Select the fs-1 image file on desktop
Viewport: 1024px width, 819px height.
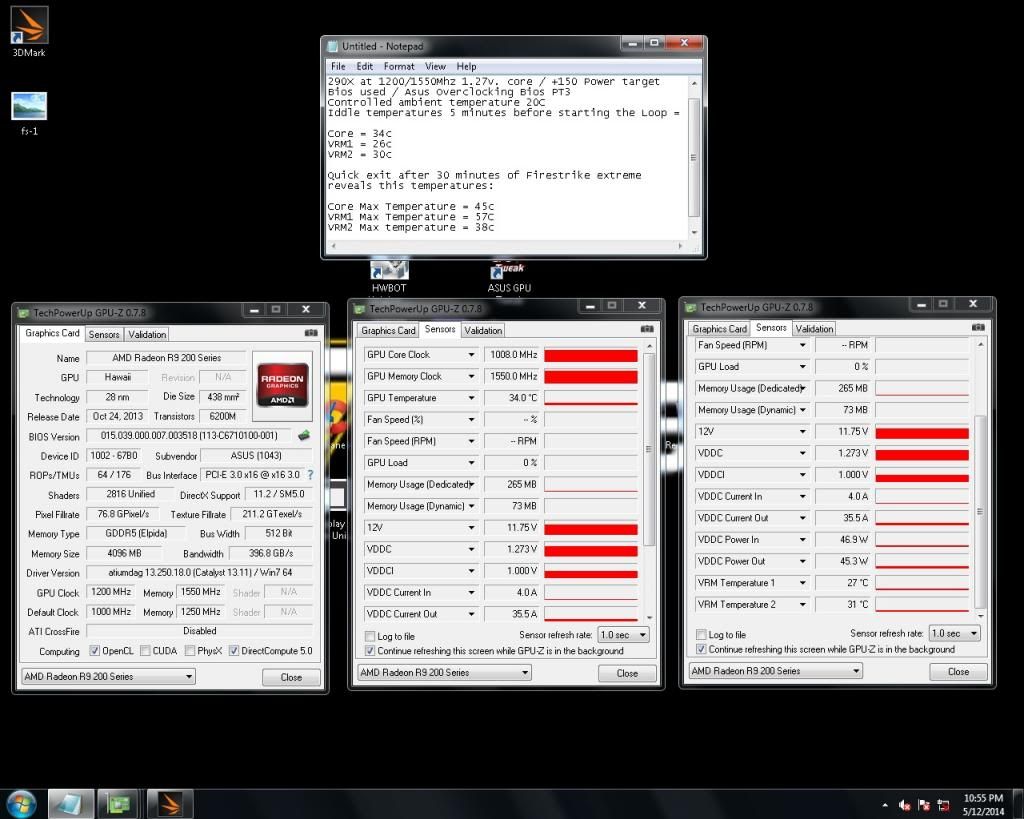pyautogui.click(x=28, y=108)
